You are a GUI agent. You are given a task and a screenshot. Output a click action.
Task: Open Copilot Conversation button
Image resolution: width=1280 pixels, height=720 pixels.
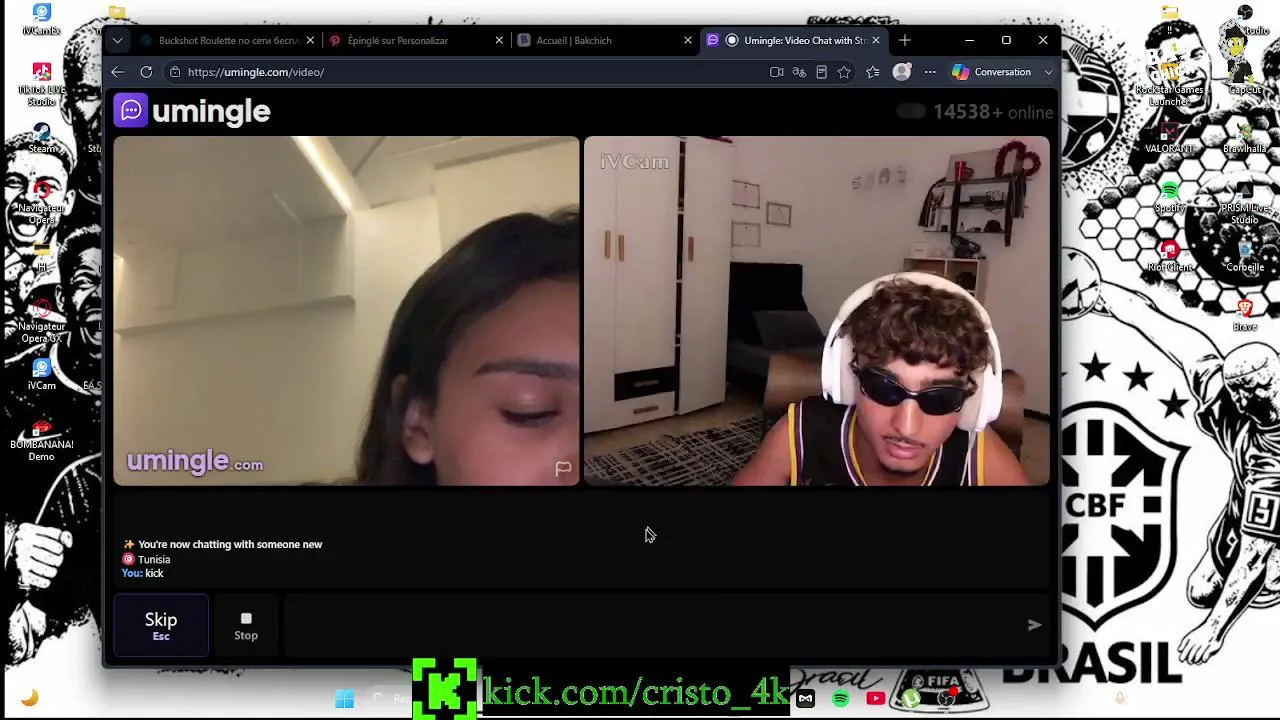(992, 72)
